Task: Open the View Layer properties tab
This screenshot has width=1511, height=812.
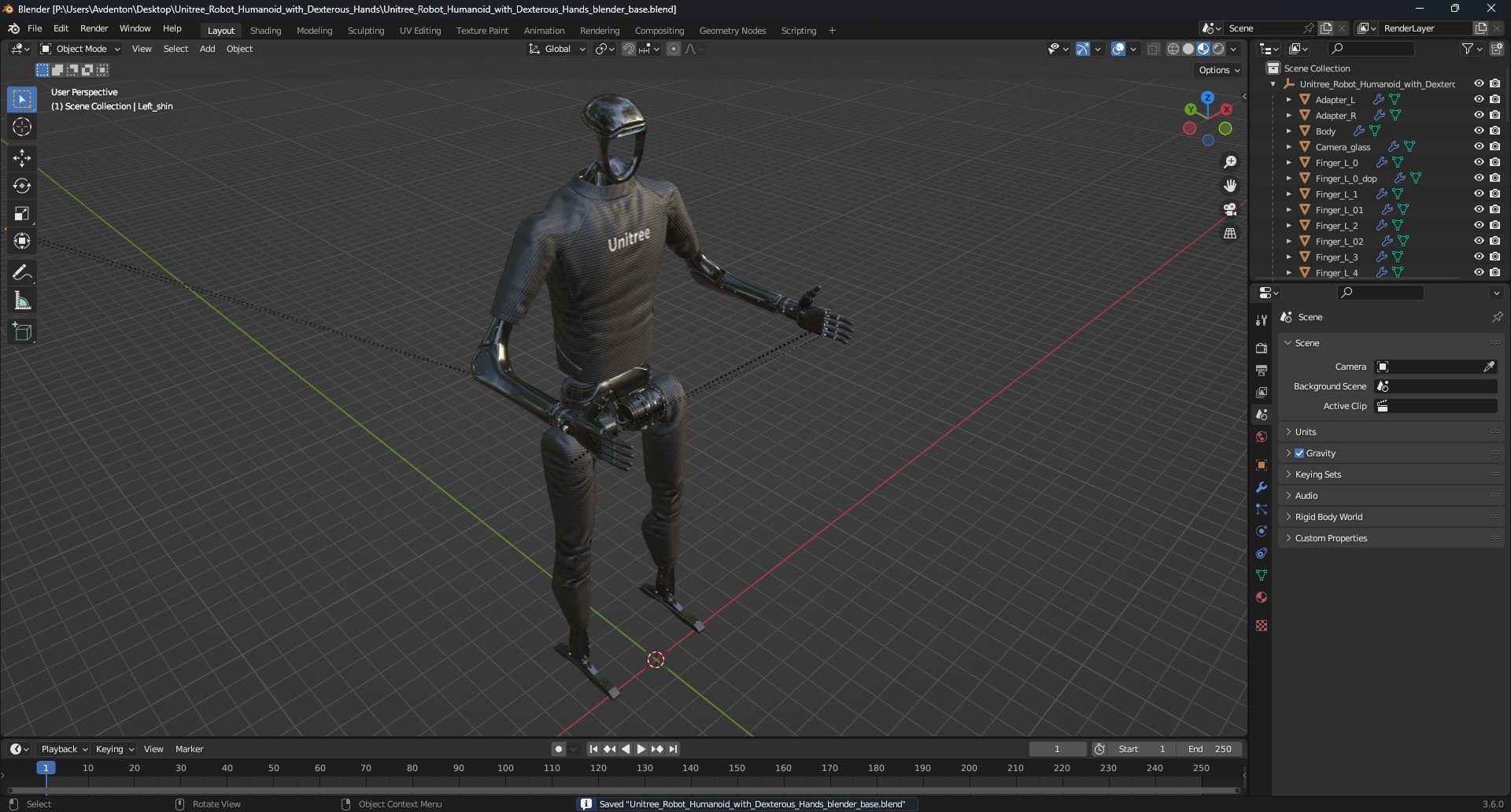Action: click(x=1262, y=392)
